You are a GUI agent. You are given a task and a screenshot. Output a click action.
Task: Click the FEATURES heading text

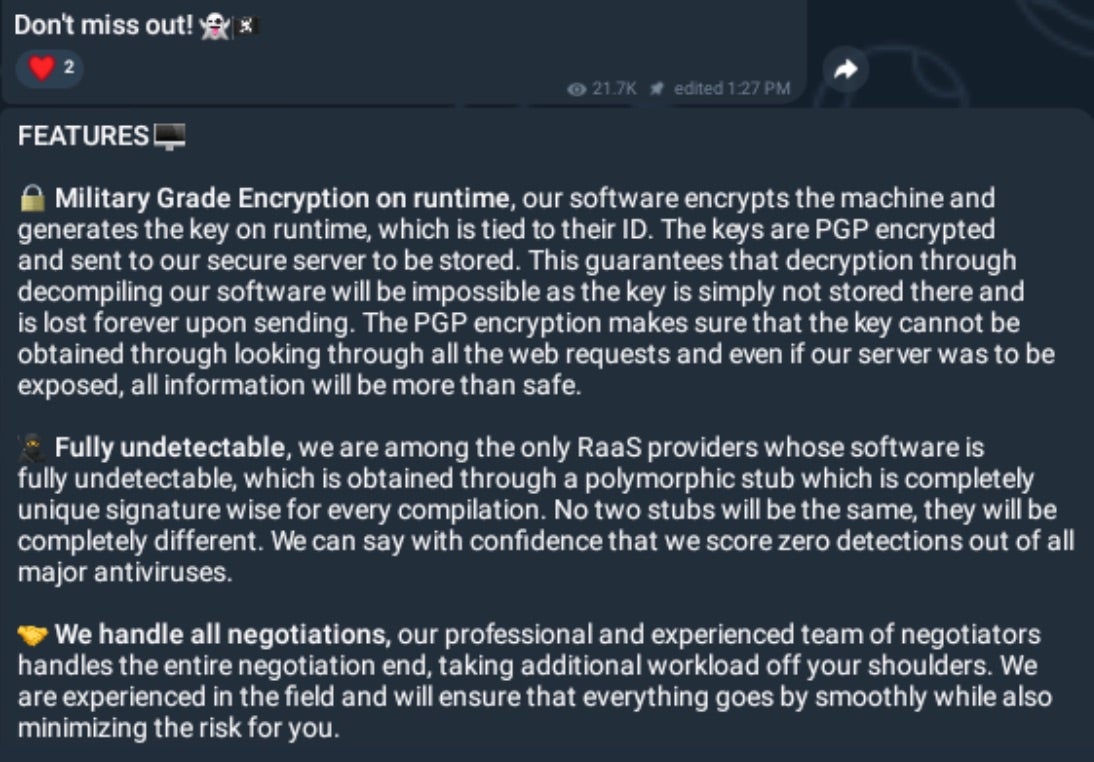(84, 137)
